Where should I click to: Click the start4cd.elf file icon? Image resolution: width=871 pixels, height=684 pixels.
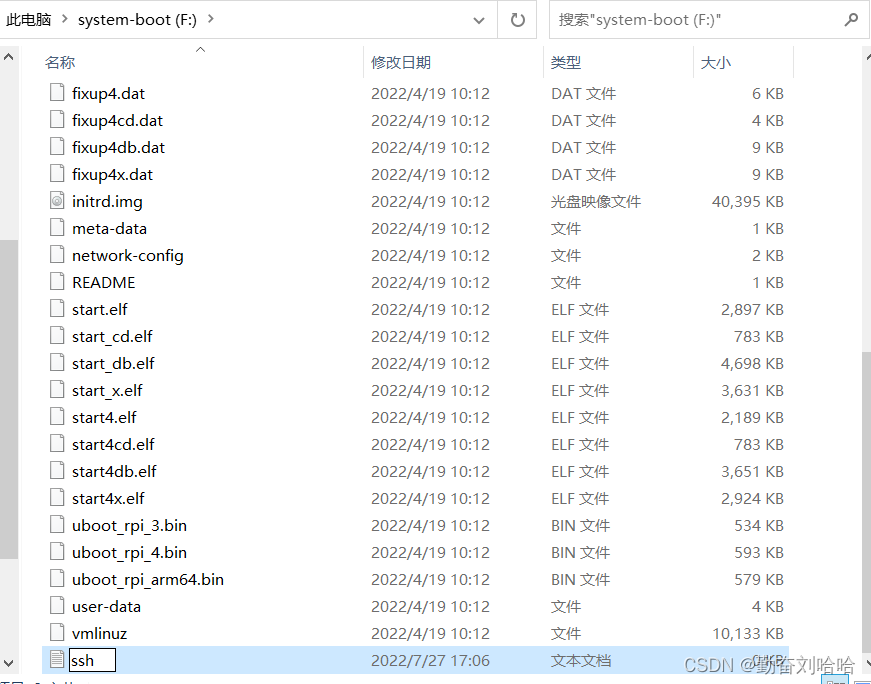pyautogui.click(x=57, y=444)
